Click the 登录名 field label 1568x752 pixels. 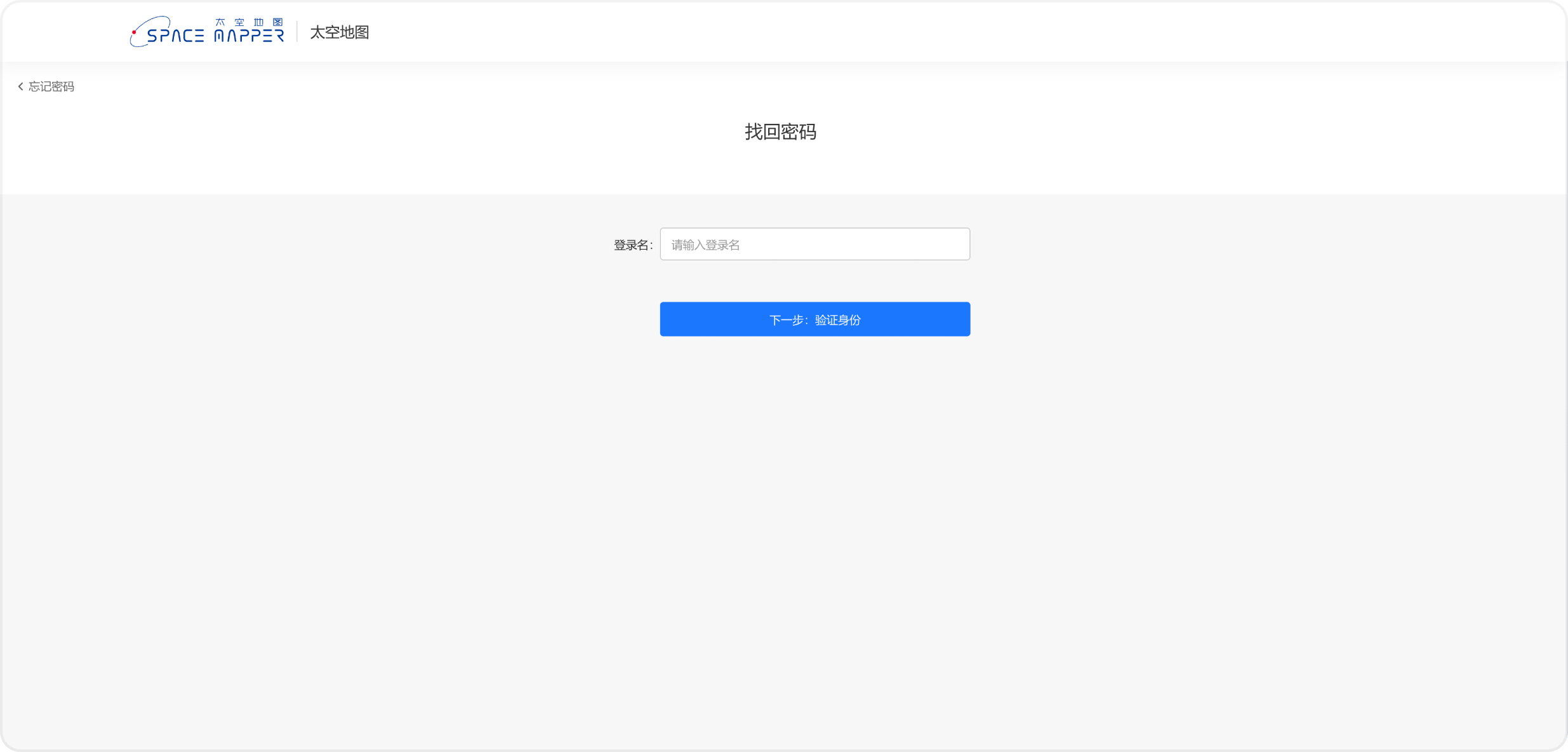click(632, 245)
